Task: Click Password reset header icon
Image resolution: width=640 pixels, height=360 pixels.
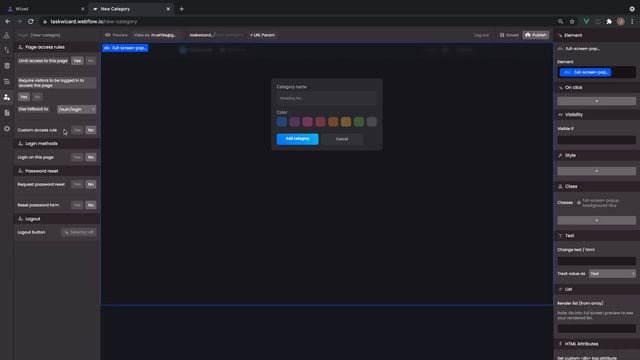Action: click(20, 171)
